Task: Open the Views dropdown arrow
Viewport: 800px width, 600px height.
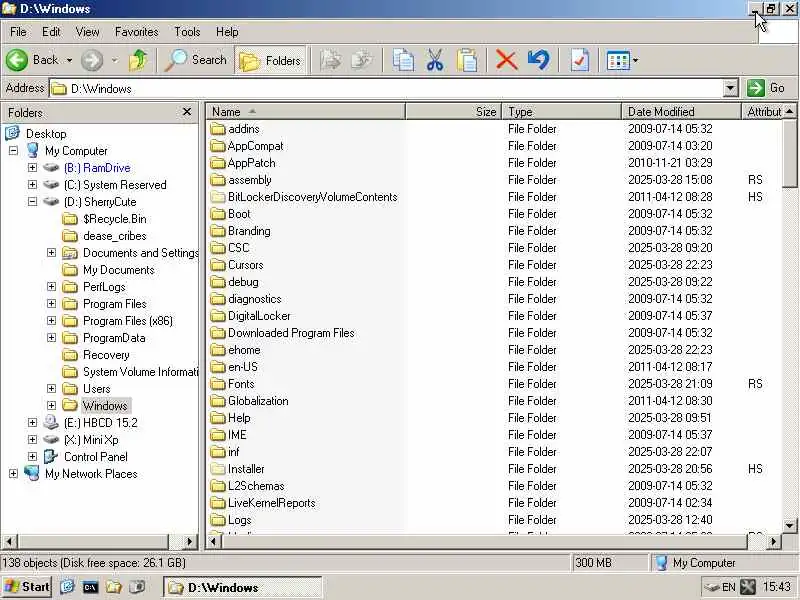Action: (x=635, y=61)
